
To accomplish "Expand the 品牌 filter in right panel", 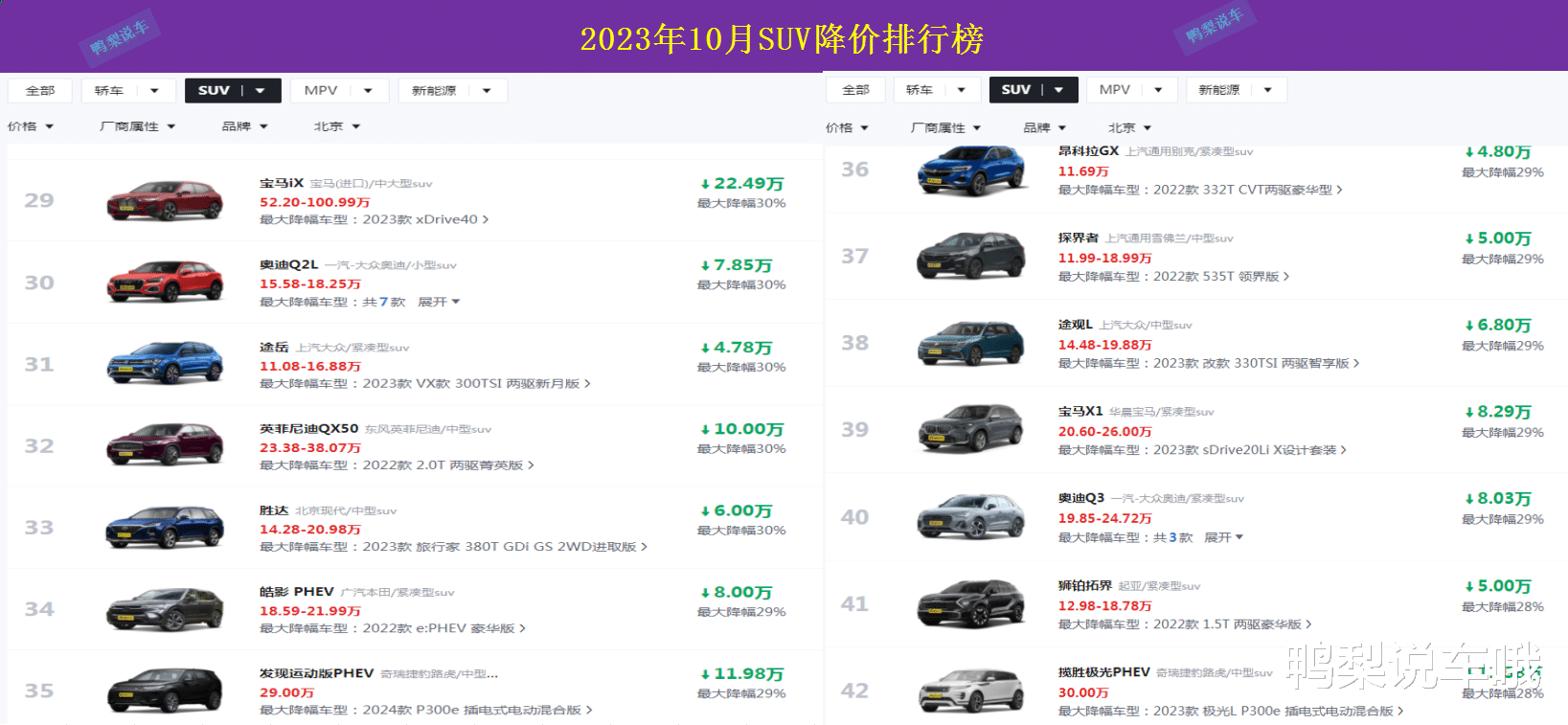I will [1045, 127].
